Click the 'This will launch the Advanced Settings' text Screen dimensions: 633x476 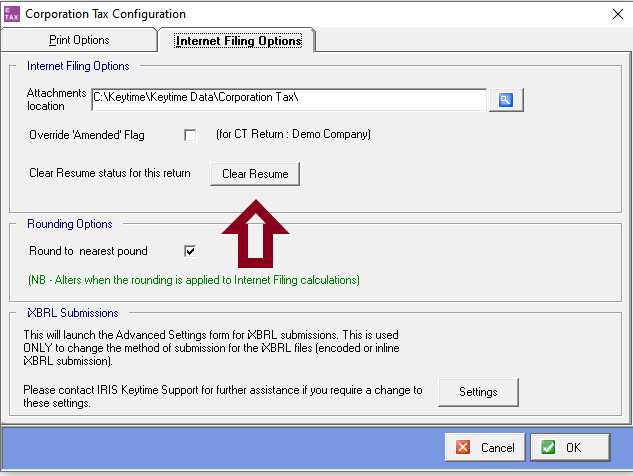click(x=211, y=348)
